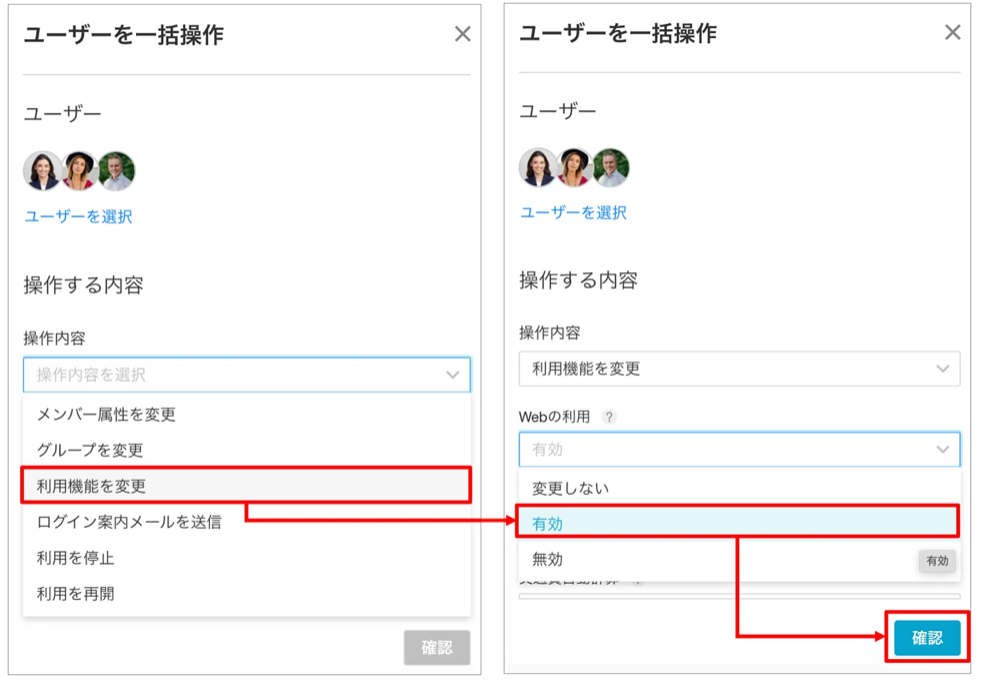Viewport: 982px width, 681px height.
Task: Click ユーザーを選択 link in right dialog
Action: pyautogui.click(x=574, y=213)
